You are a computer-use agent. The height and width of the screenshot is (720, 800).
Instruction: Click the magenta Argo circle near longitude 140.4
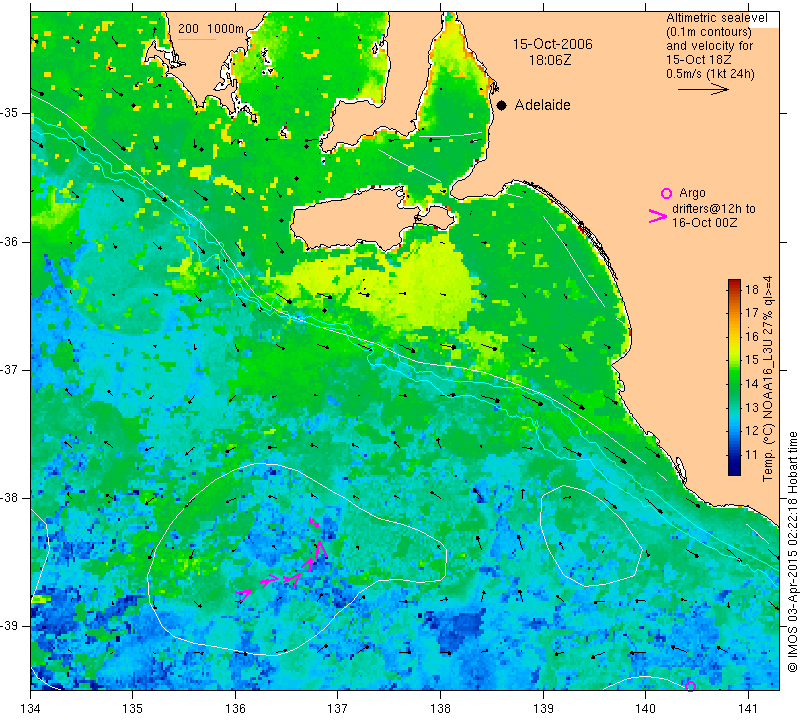(690, 686)
